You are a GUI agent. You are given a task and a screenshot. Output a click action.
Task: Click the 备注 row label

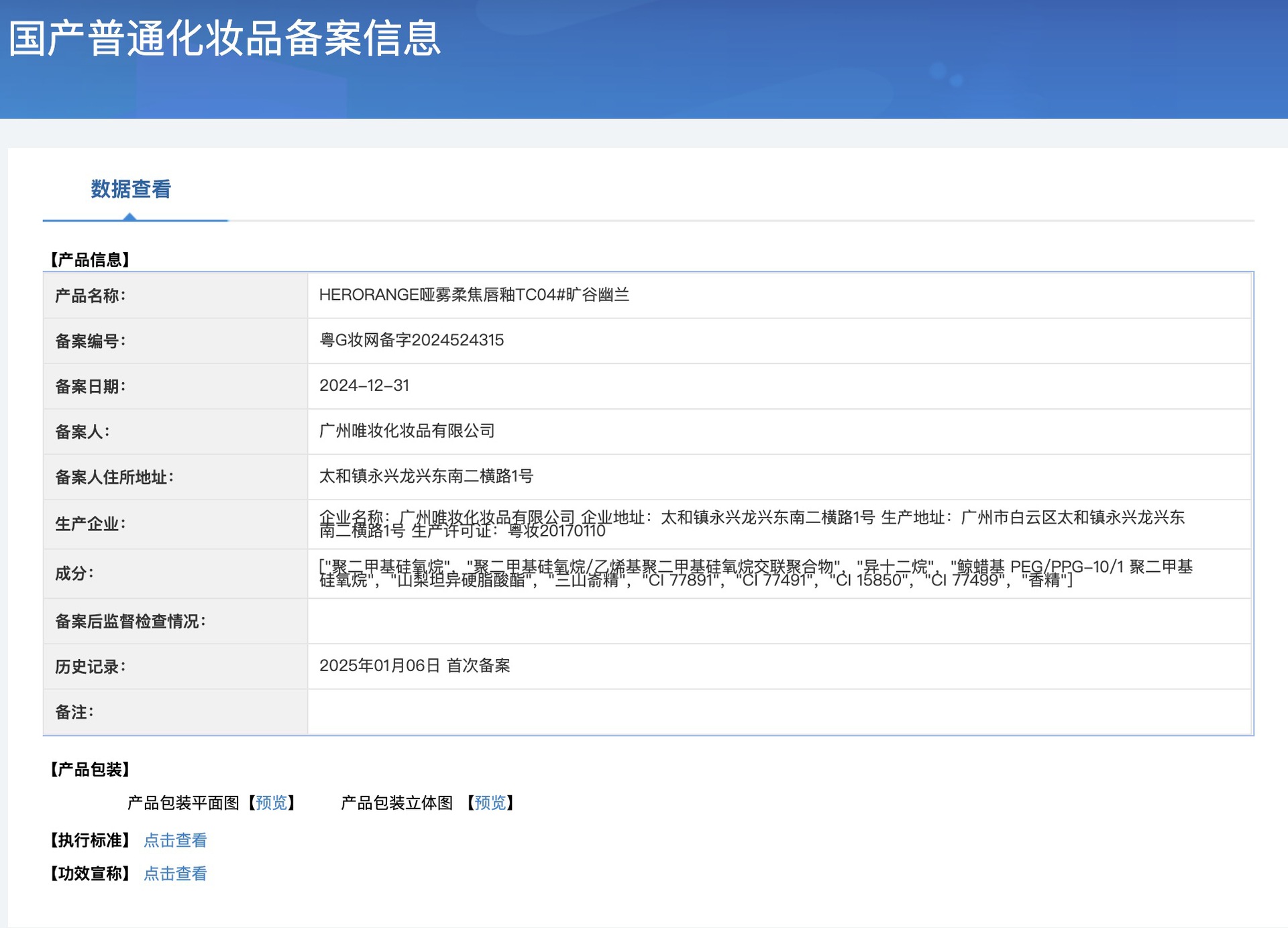coord(74,712)
